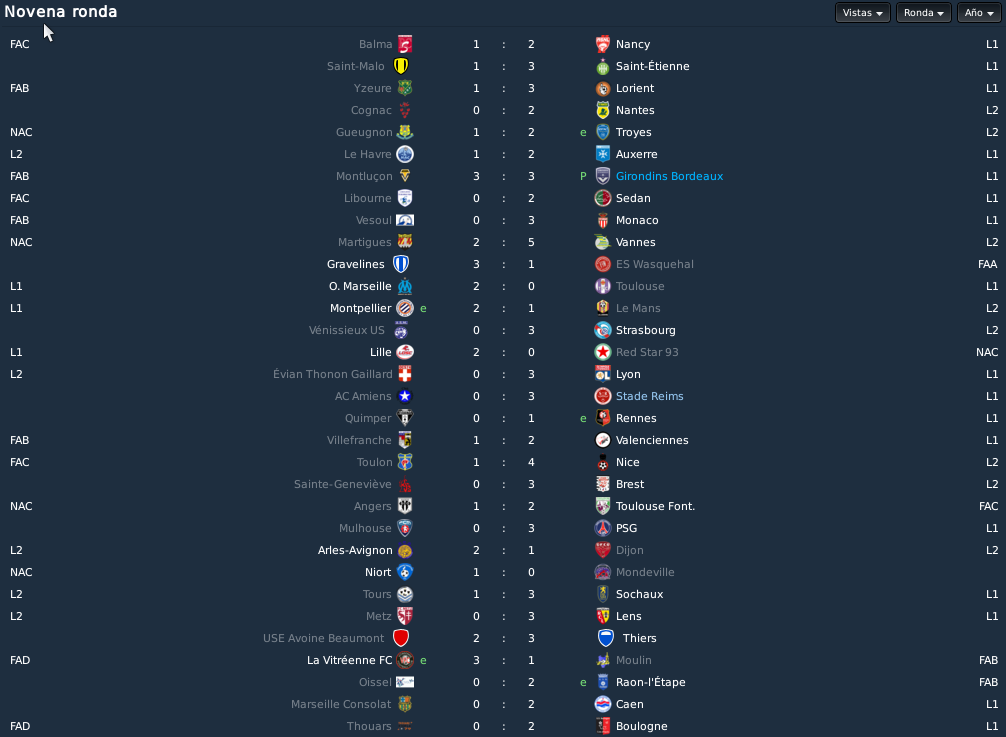The image size is (1006, 737).
Task: Click the Rennes club crest
Action: point(602,418)
